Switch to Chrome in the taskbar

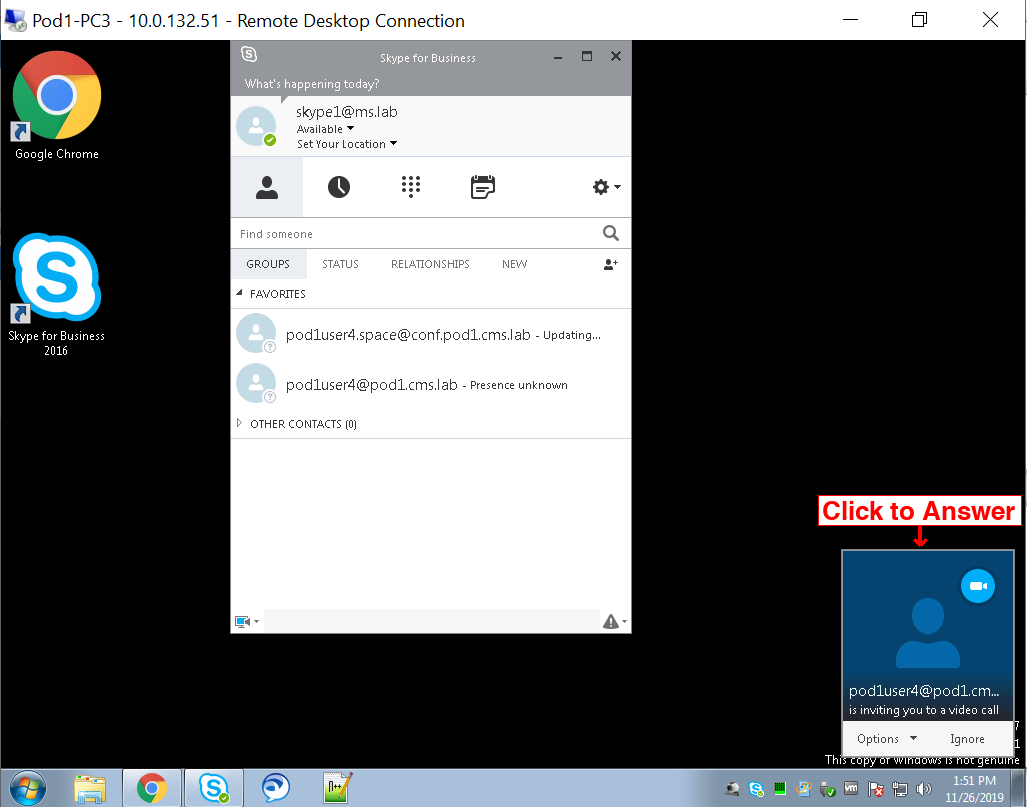point(151,788)
